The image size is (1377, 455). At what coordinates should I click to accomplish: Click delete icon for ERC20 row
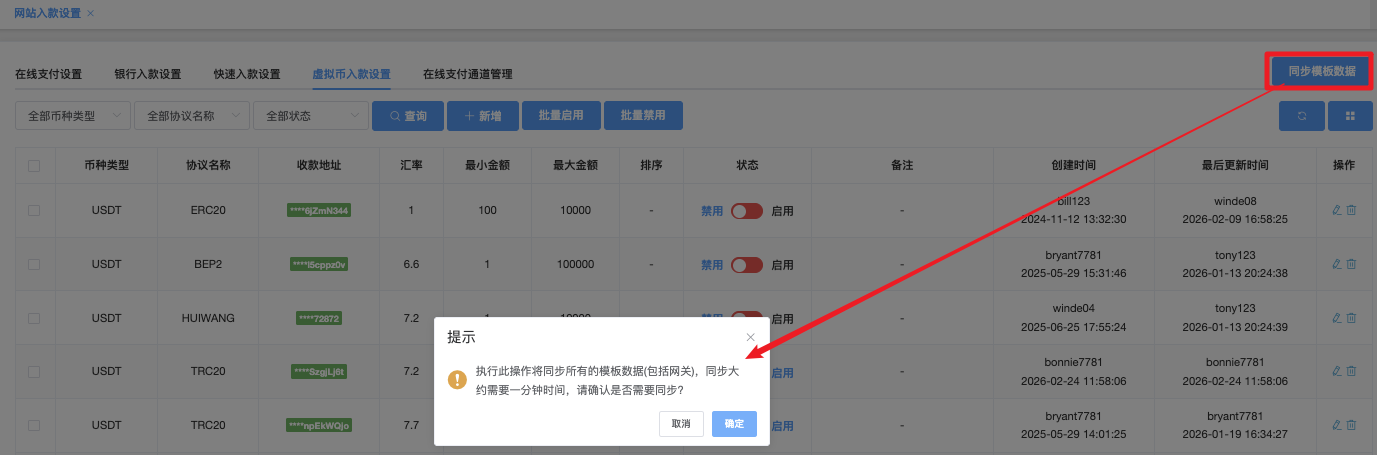click(1351, 210)
